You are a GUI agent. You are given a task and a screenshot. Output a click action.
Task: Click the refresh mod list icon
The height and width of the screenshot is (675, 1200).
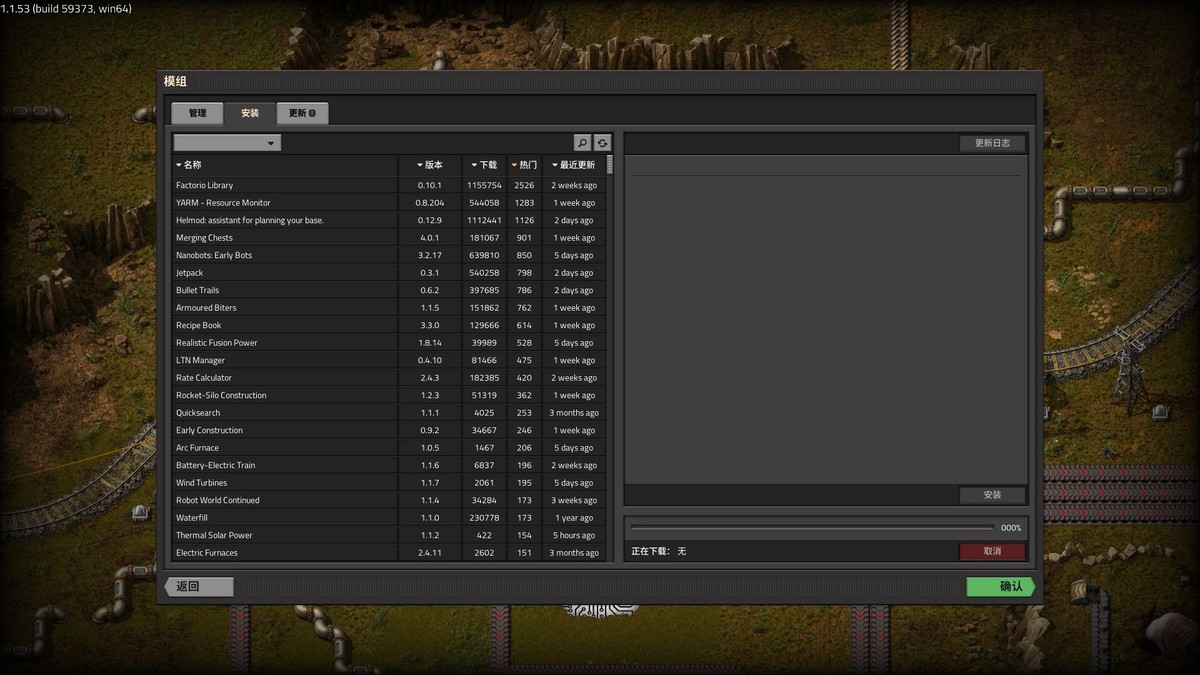point(602,143)
